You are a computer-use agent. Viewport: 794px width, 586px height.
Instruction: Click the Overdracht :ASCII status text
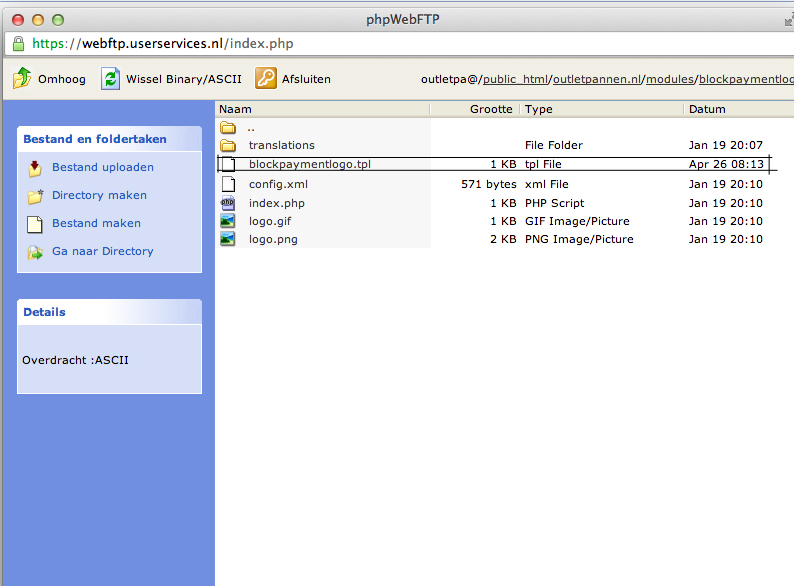(x=75, y=360)
